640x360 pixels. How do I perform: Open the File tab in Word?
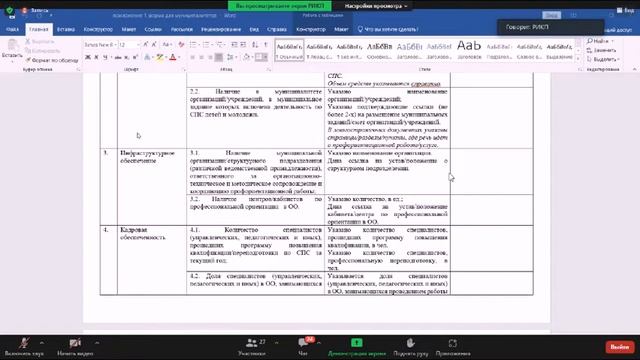13,29
